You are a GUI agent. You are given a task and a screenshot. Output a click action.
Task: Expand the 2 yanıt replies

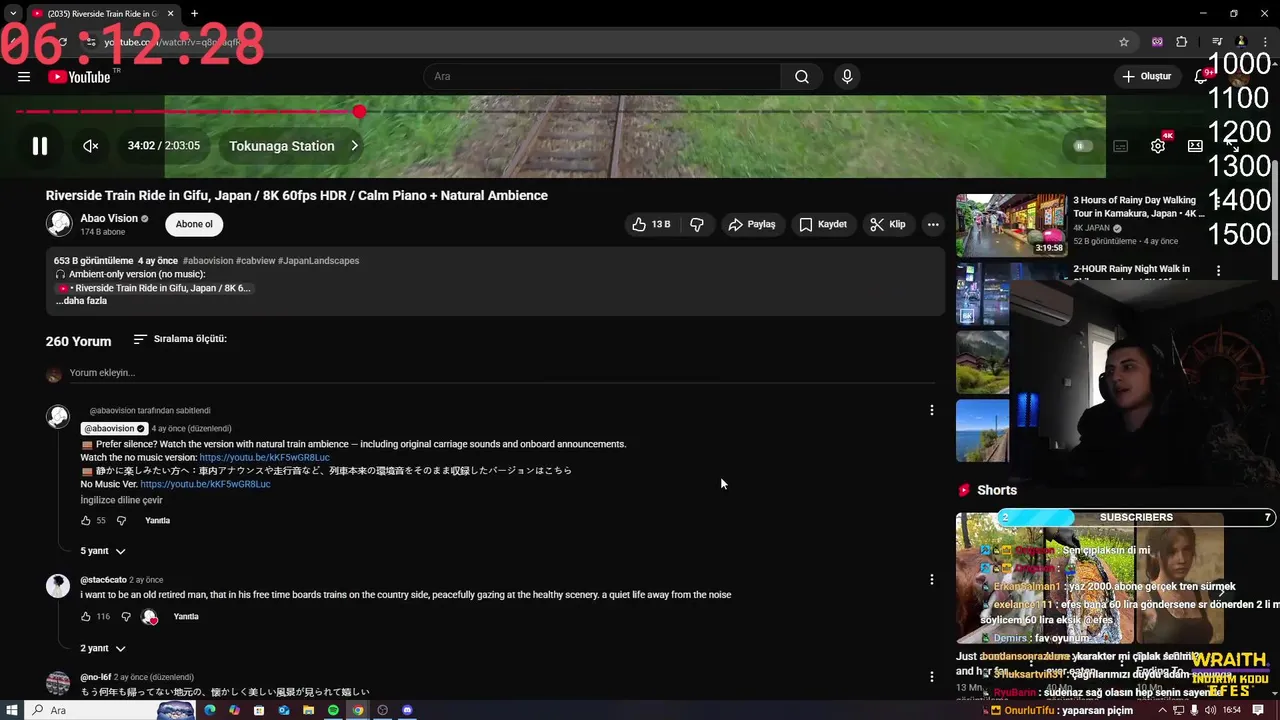(103, 648)
